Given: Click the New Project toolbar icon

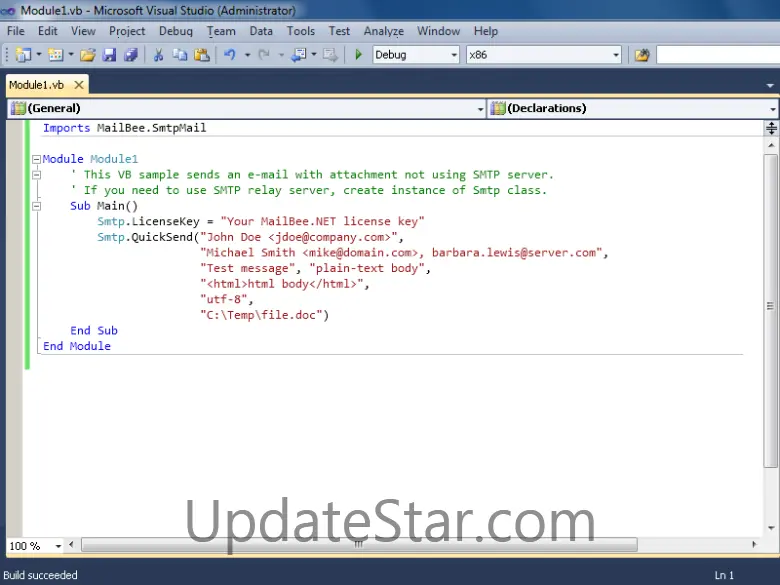Looking at the screenshot, I should pos(23,55).
